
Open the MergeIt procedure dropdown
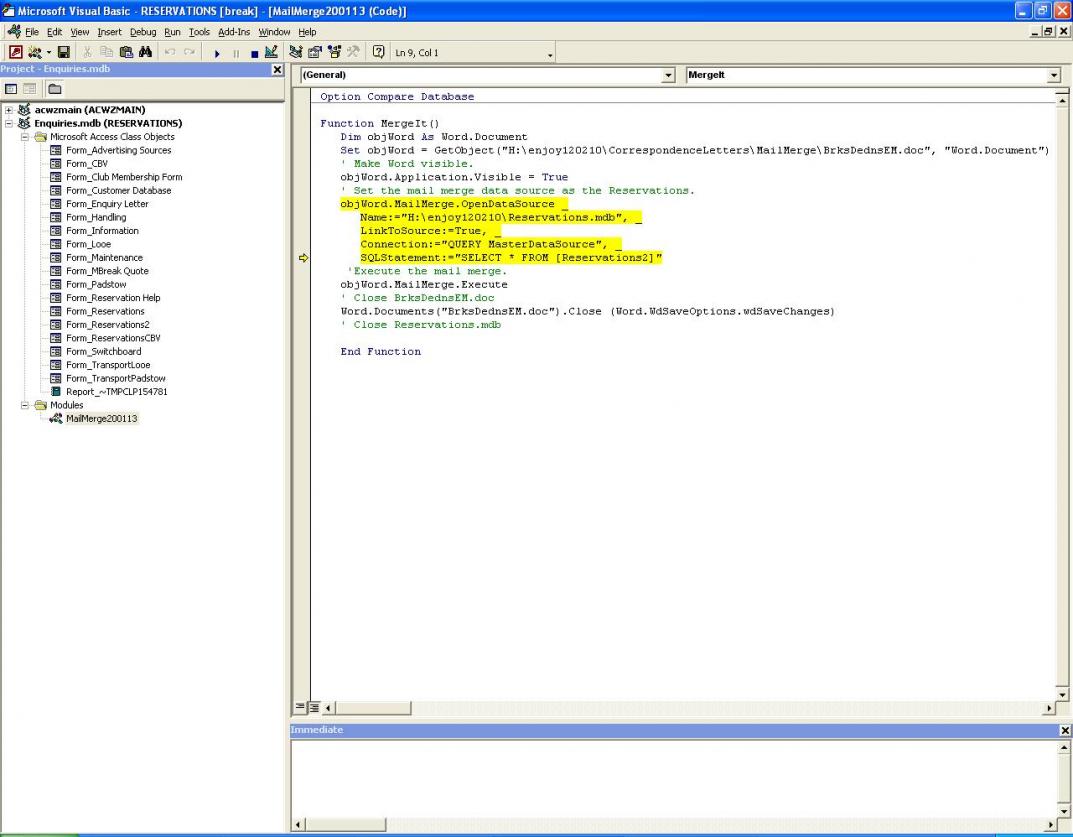pos(1053,75)
